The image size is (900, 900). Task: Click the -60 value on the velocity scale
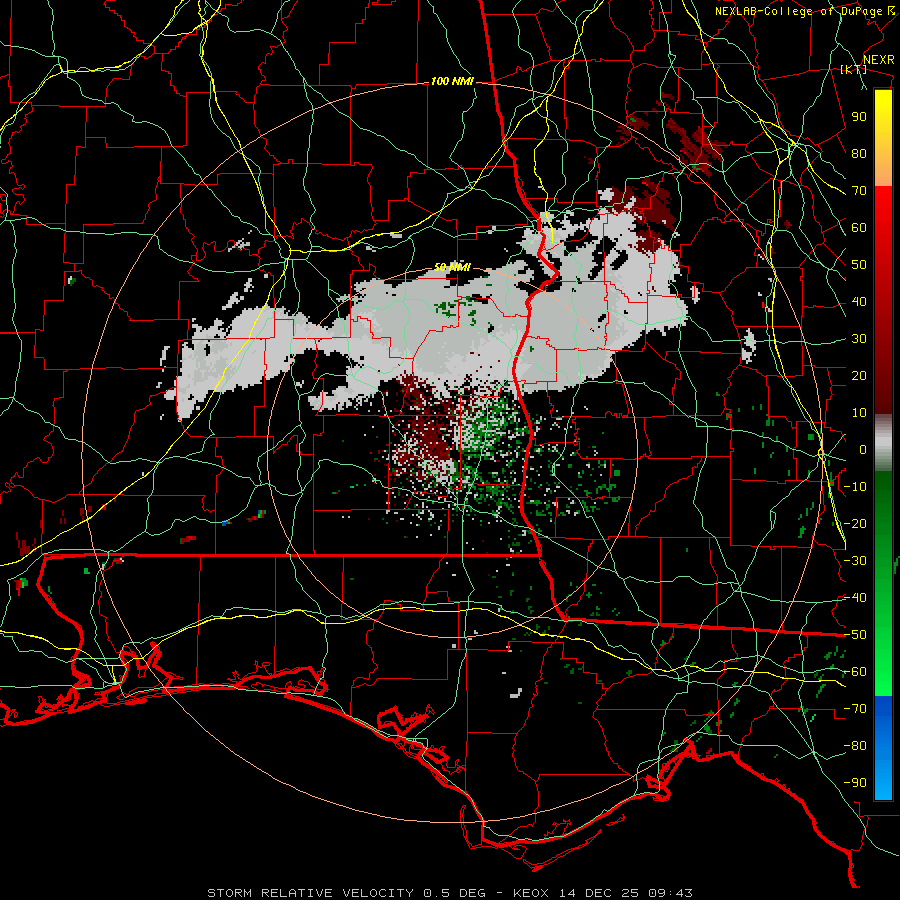click(x=855, y=672)
